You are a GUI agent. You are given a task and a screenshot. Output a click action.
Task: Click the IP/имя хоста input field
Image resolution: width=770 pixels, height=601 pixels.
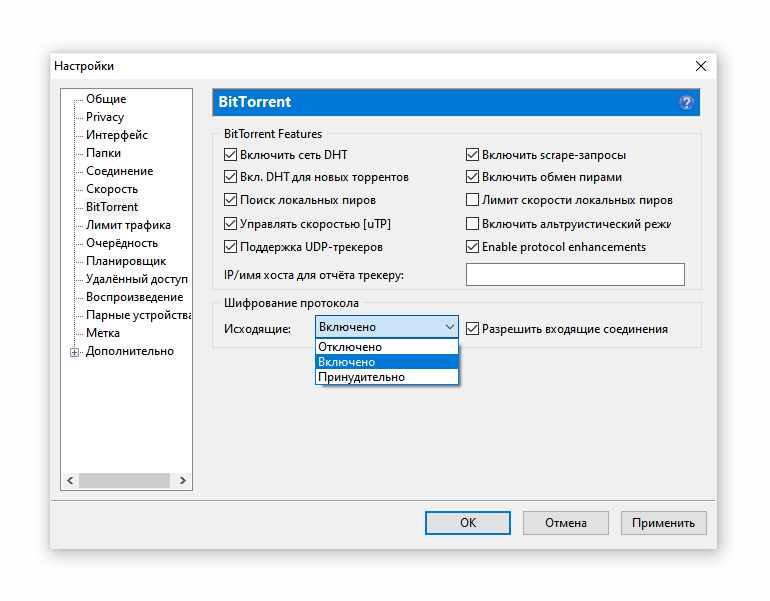575,274
